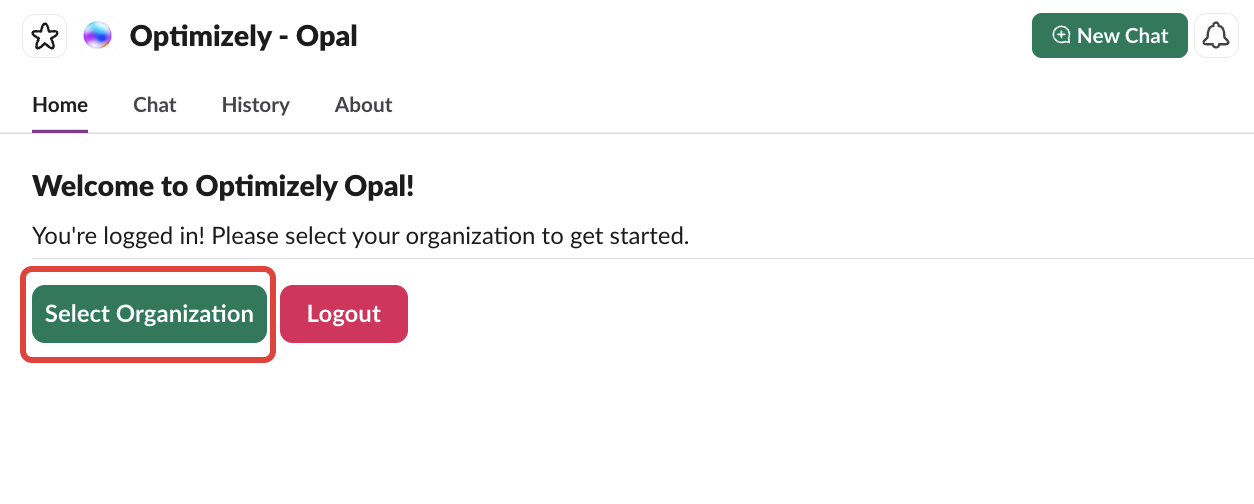Go to the History tab
This screenshot has height=504, width=1254.
click(x=256, y=105)
